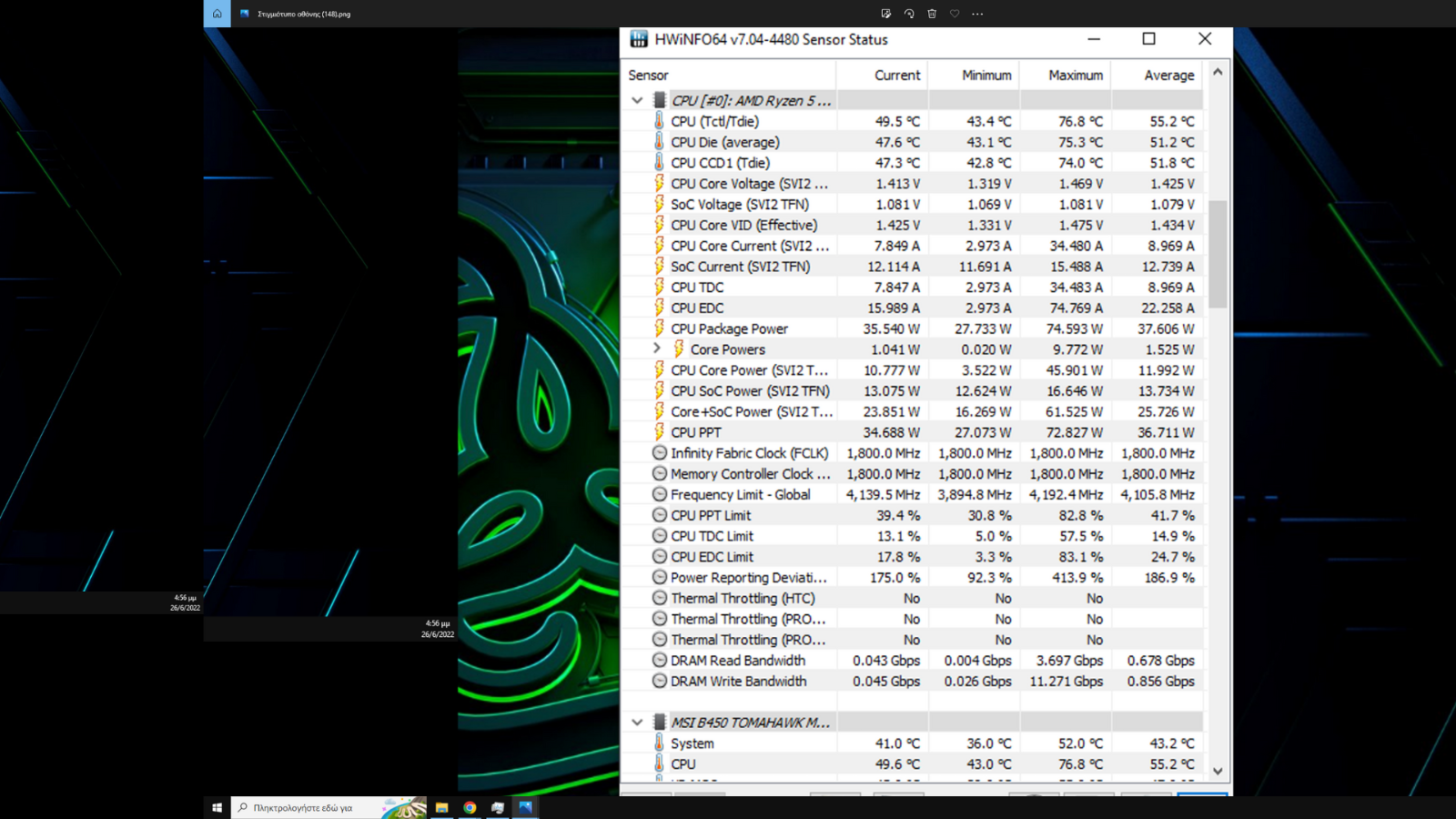Image resolution: width=1456 pixels, height=819 pixels.
Task: Select the SoC Current (SVI2 TFN) row
Action: click(x=912, y=266)
